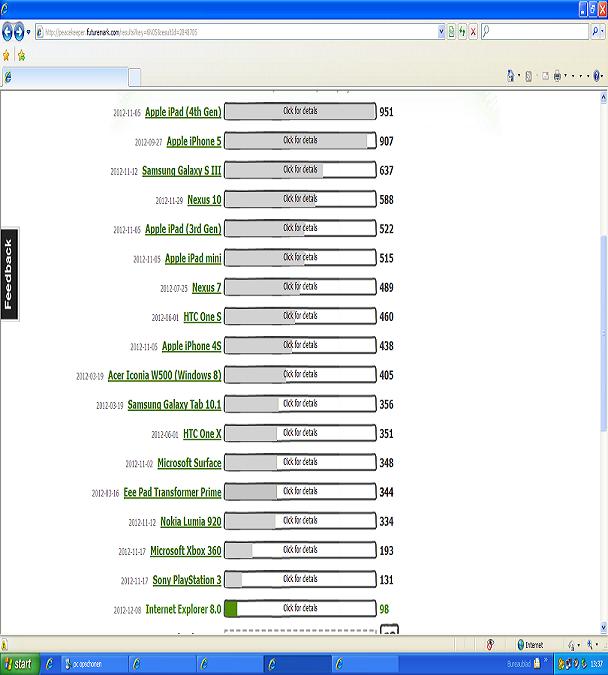Stop loading with the red X icon
The width and height of the screenshot is (608, 675).
(x=473, y=32)
